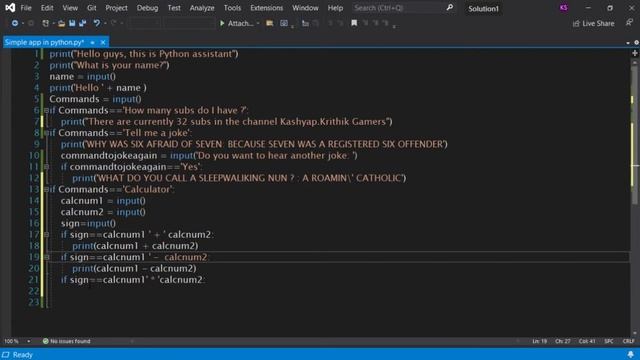The image size is (640, 360).
Task: Click the Ln: 19 status indicator
Action: tap(540, 341)
